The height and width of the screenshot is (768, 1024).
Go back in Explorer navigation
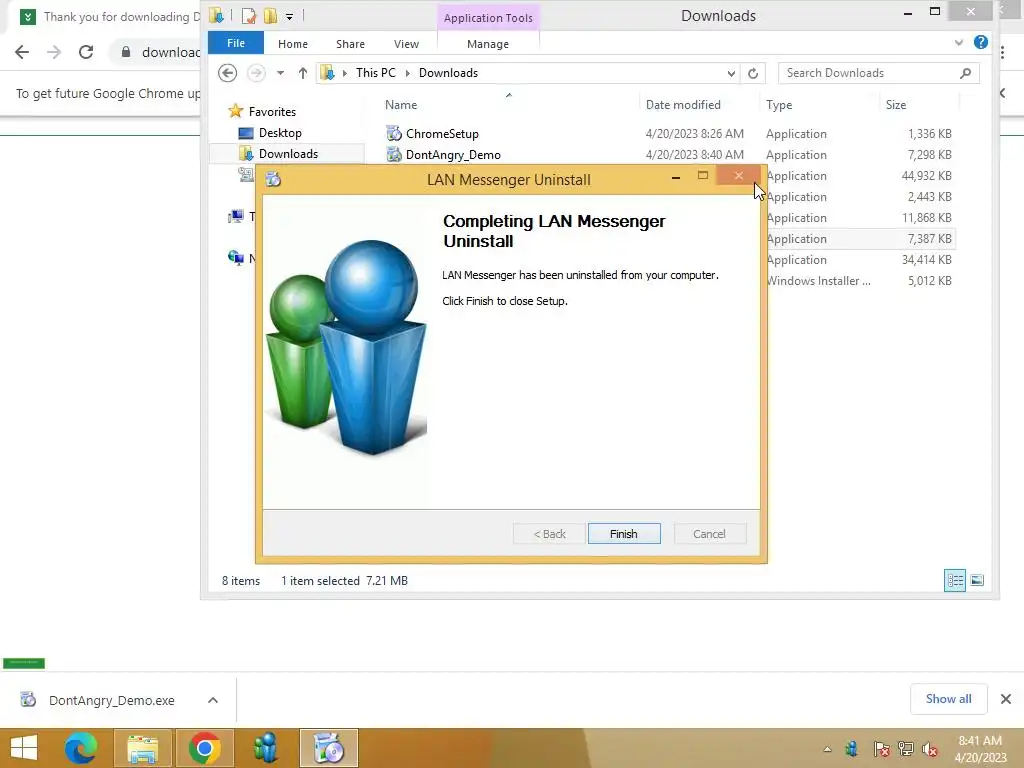click(227, 73)
